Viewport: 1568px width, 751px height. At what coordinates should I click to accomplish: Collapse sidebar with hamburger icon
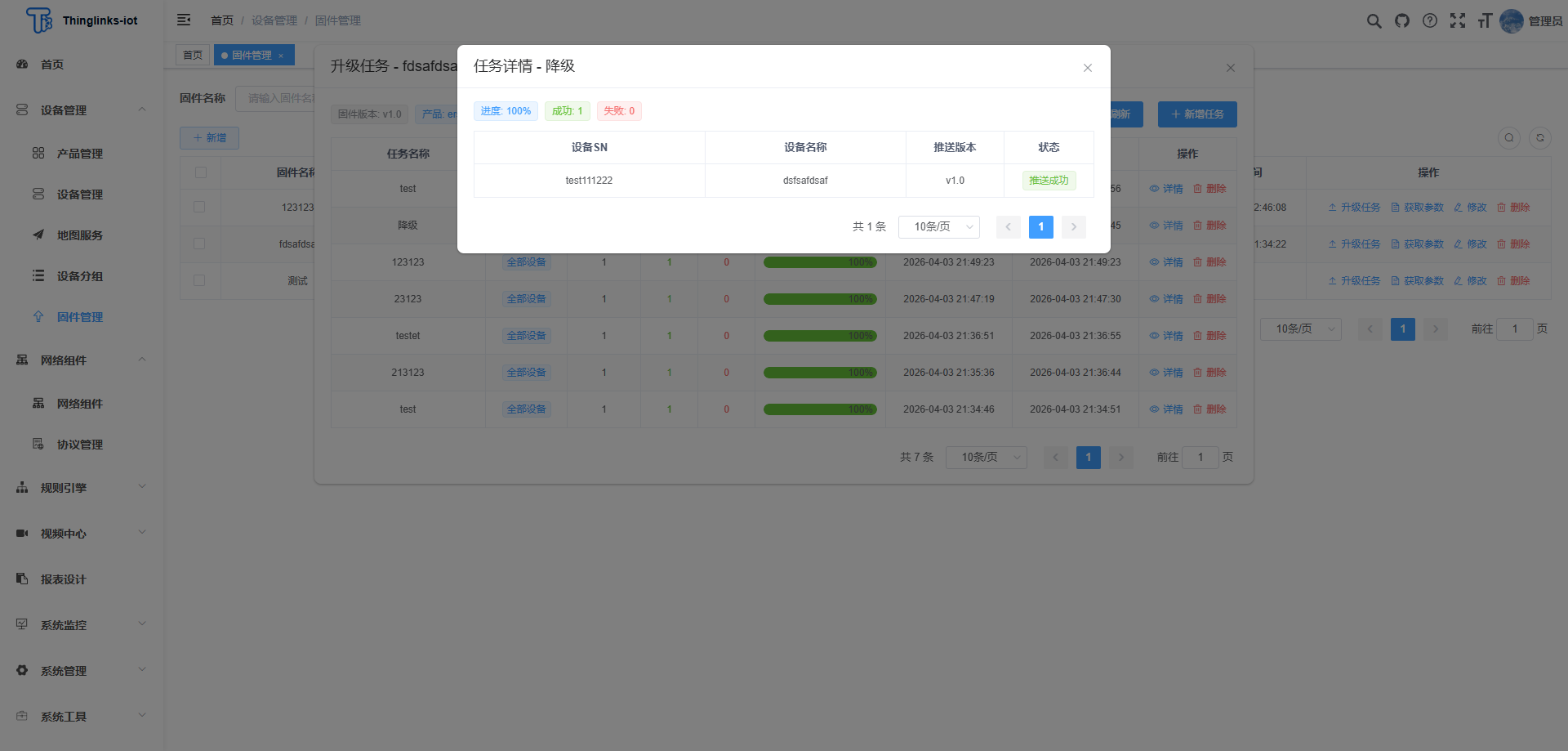pyautogui.click(x=184, y=20)
